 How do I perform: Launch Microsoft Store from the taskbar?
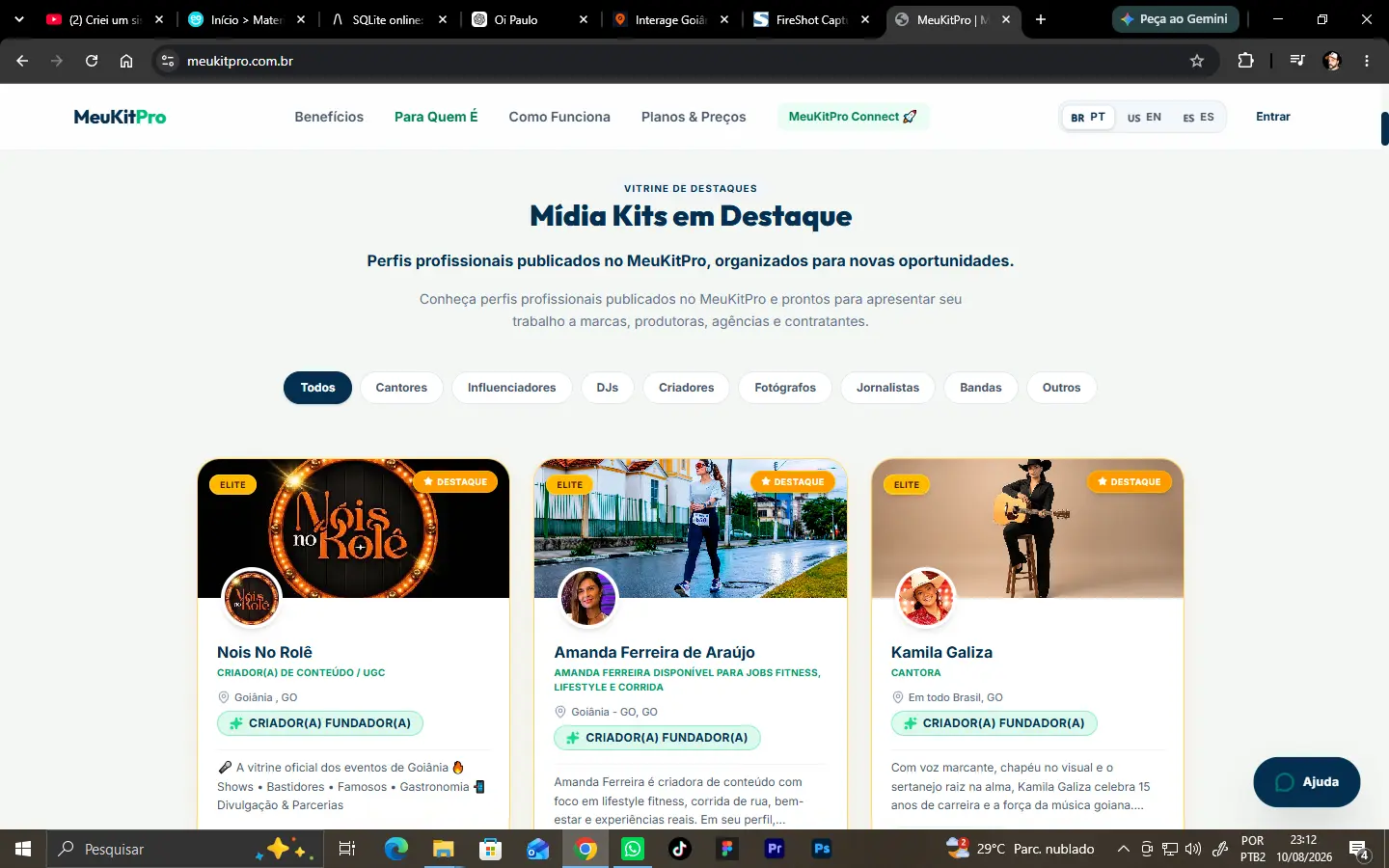(491, 849)
